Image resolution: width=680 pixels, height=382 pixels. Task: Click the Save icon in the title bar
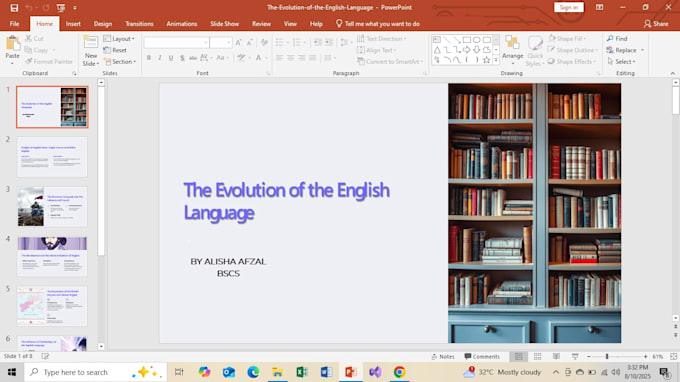(14, 7)
